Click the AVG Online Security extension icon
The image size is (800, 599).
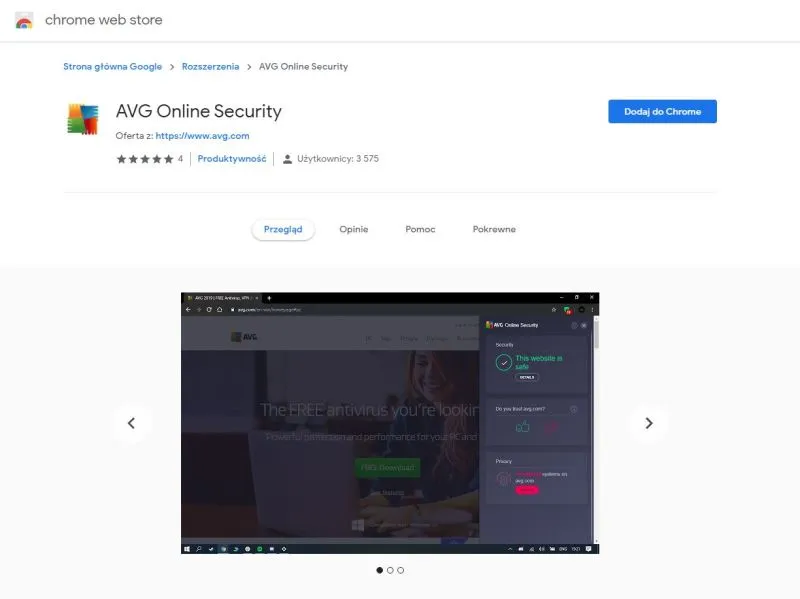83,119
